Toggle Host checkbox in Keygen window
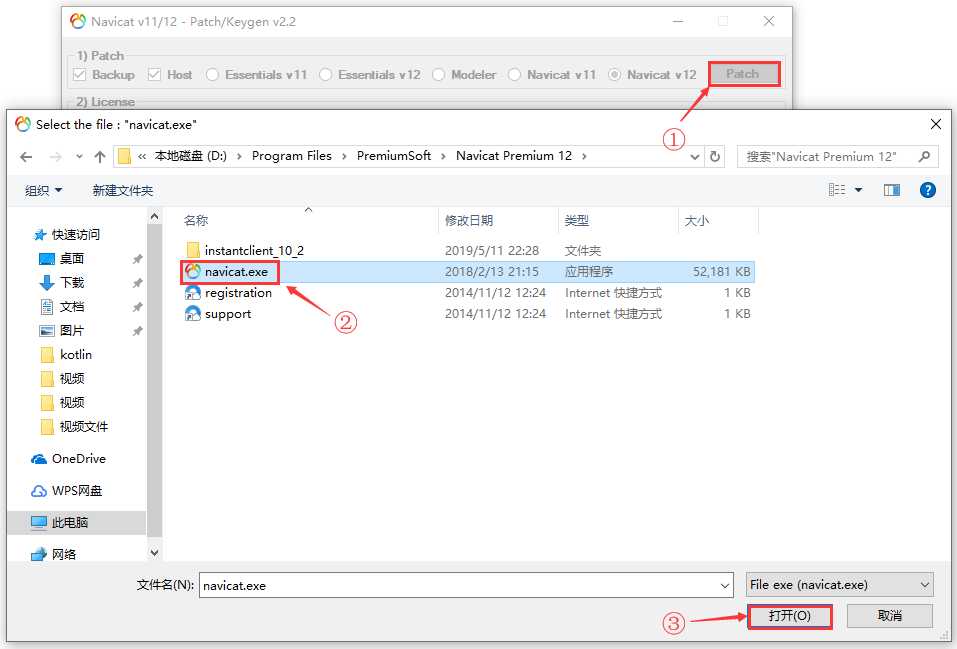Screen dimensions: 957x649 [154, 75]
